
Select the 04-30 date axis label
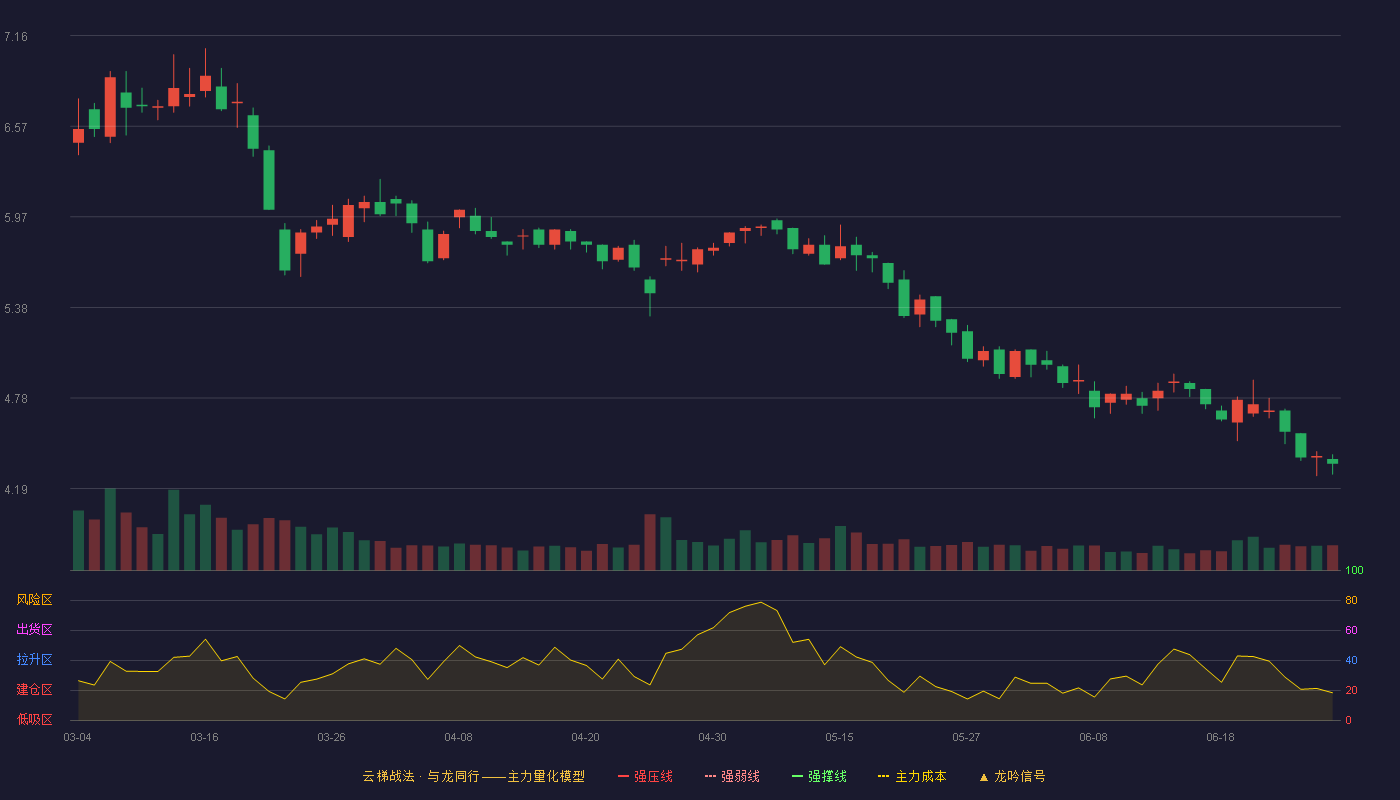coord(712,737)
